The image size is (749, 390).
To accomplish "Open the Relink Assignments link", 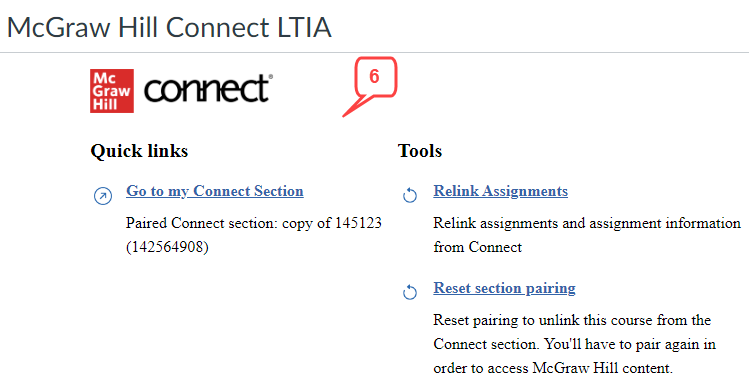I will click(x=501, y=191).
